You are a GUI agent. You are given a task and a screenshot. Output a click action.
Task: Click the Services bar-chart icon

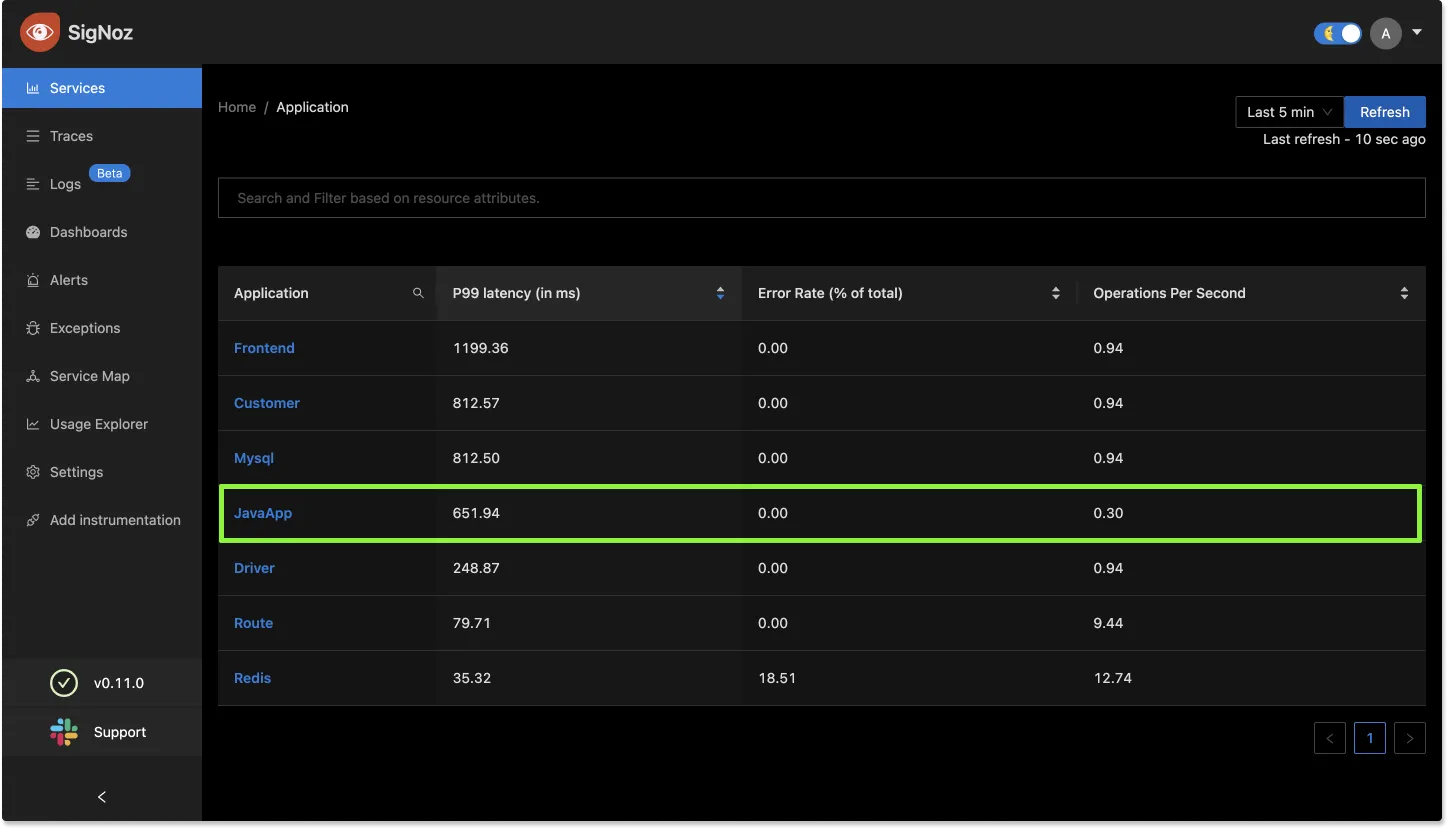coord(32,88)
